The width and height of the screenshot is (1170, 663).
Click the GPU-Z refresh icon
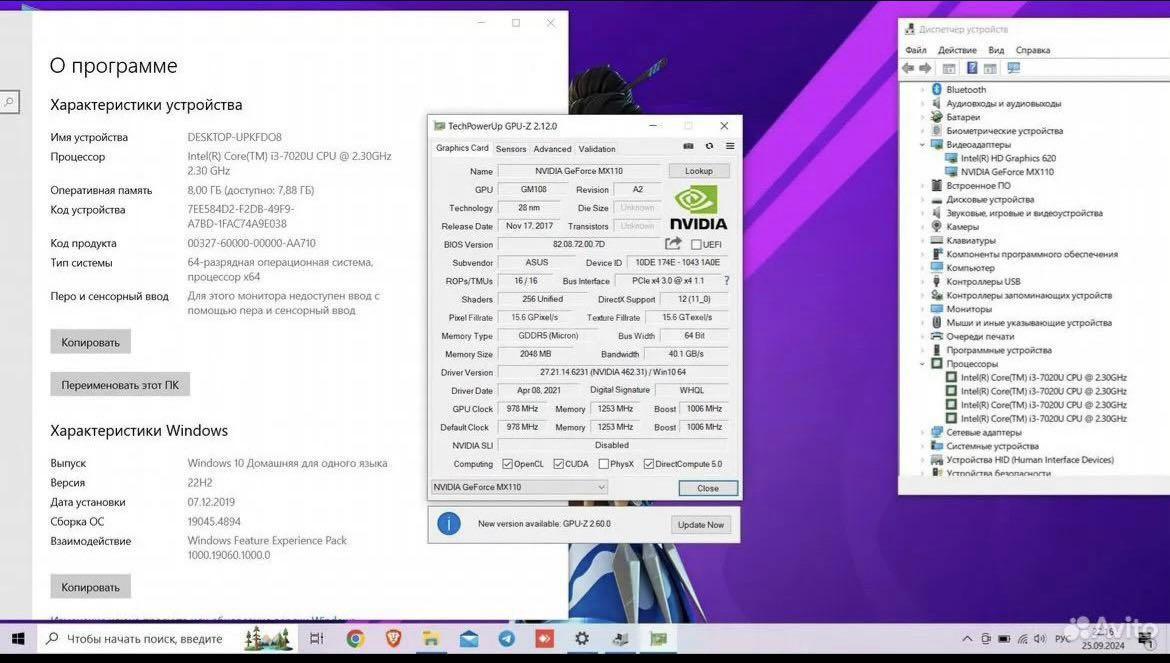(709, 147)
